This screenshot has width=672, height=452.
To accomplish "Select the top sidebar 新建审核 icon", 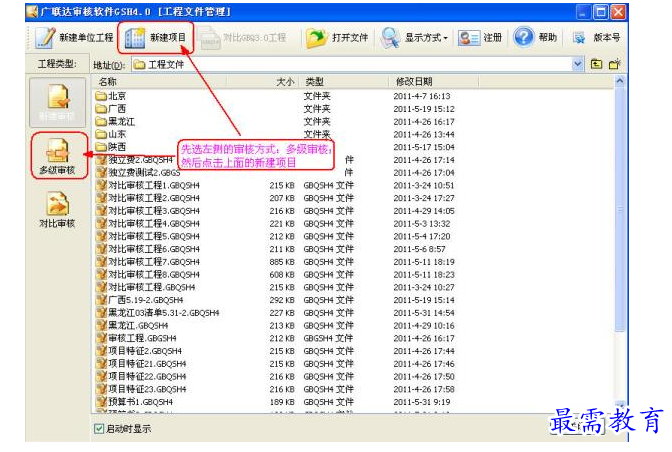I will [57, 102].
